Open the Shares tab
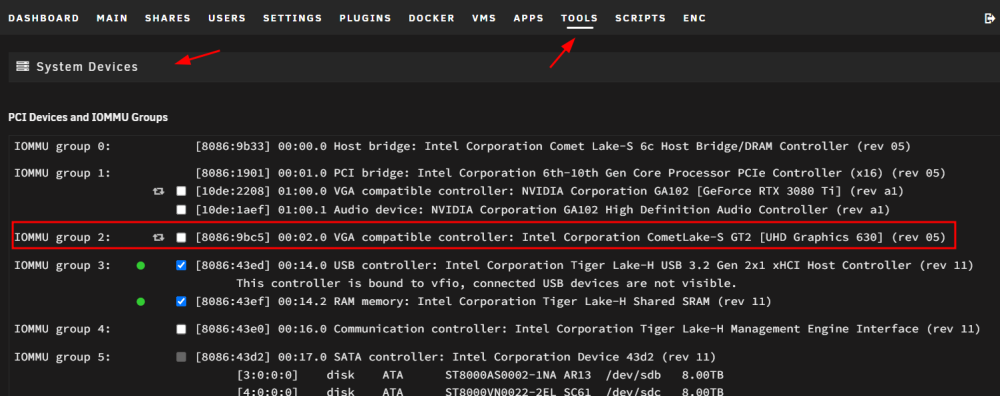 coord(168,18)
